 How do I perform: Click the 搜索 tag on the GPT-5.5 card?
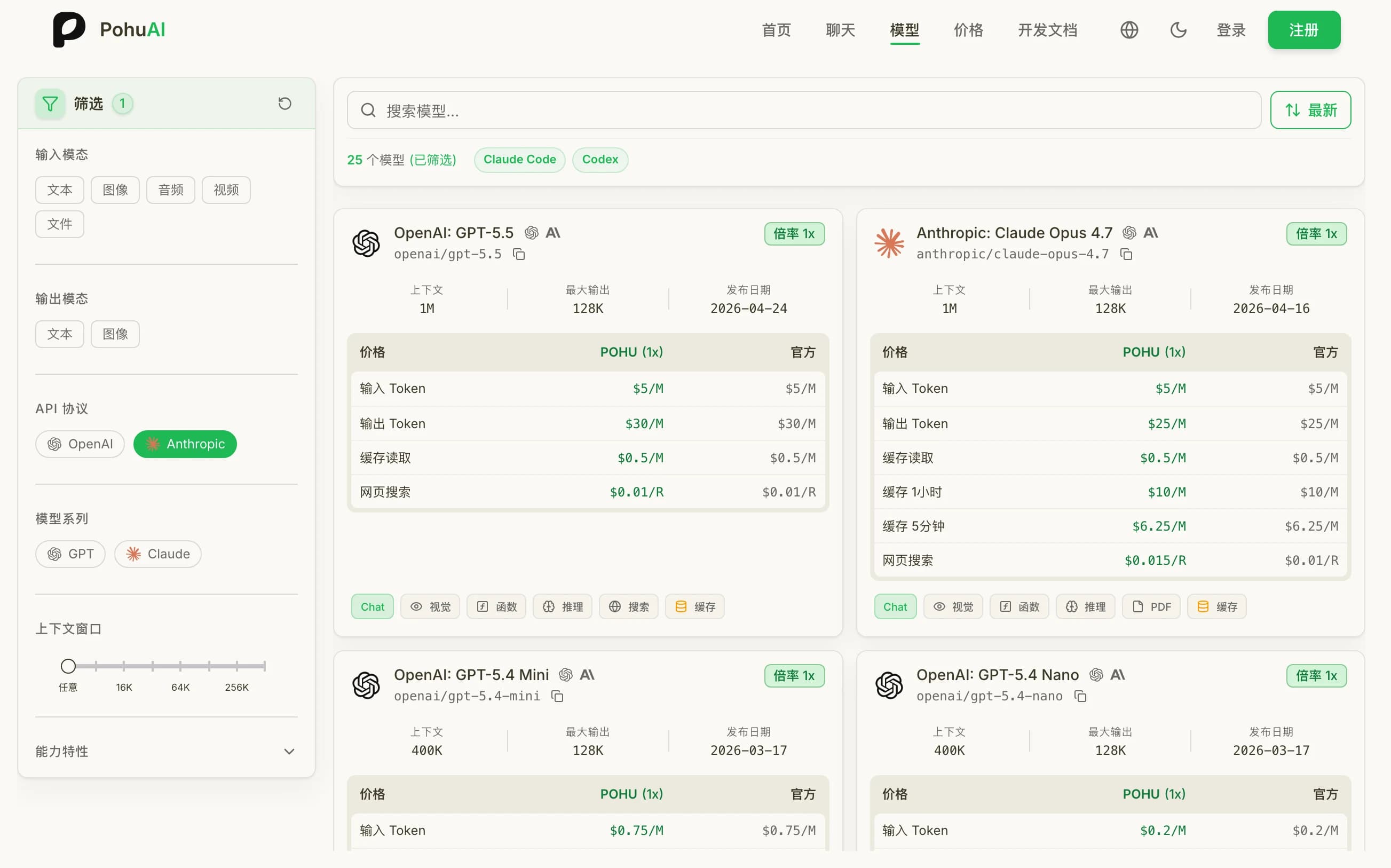[x=628, y=607]
